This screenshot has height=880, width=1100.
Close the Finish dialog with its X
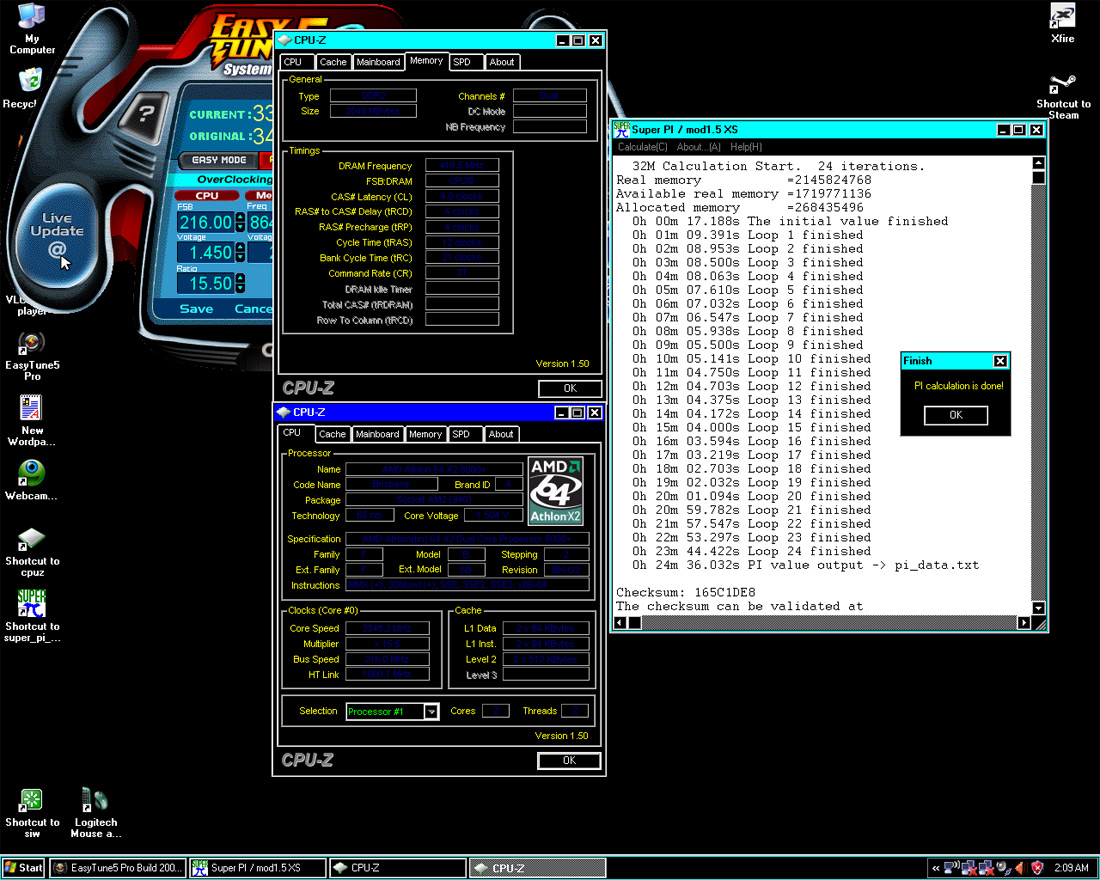pos(1000,361)
